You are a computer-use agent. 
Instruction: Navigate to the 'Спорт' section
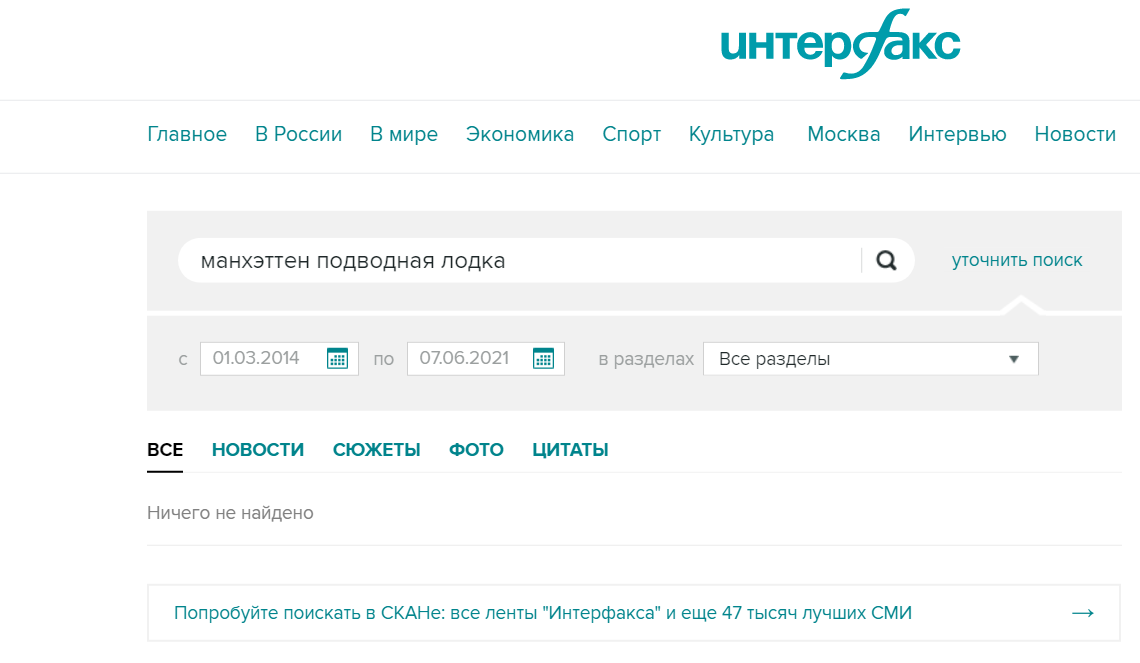click(x=631, y=134)
